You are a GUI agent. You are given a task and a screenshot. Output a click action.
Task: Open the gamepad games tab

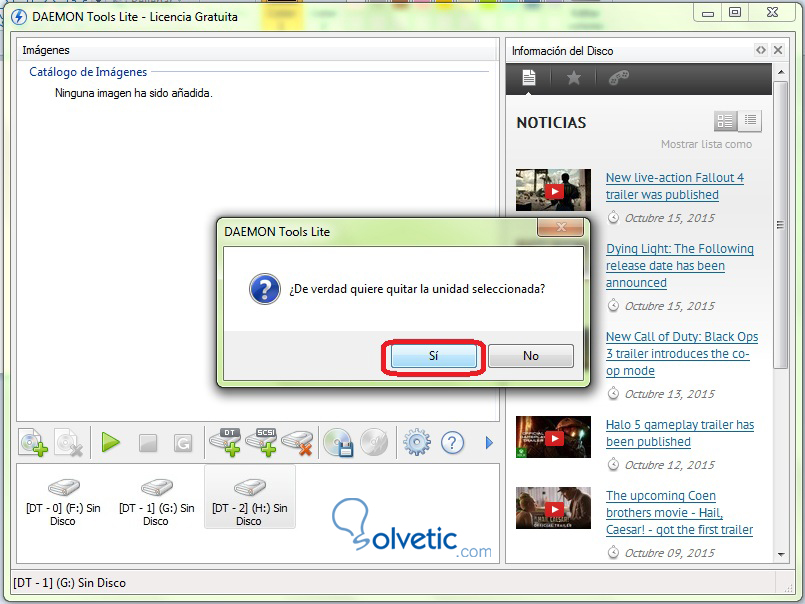click(619, 78)
